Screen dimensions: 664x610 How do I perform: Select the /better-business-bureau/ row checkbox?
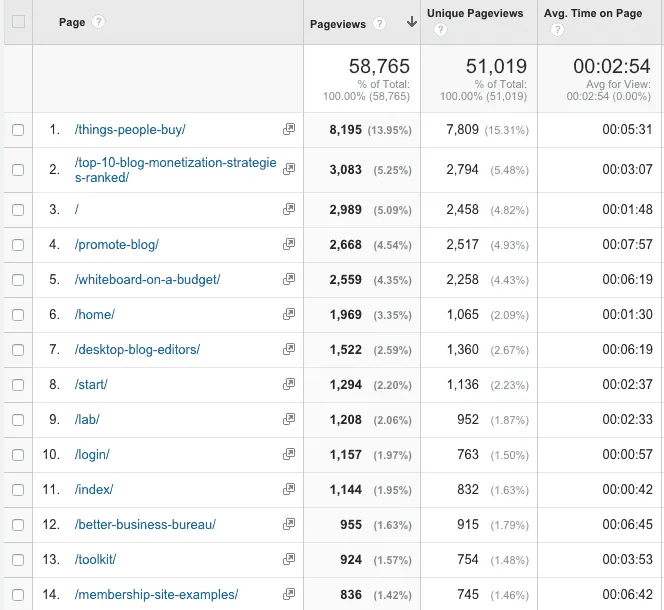18,525
